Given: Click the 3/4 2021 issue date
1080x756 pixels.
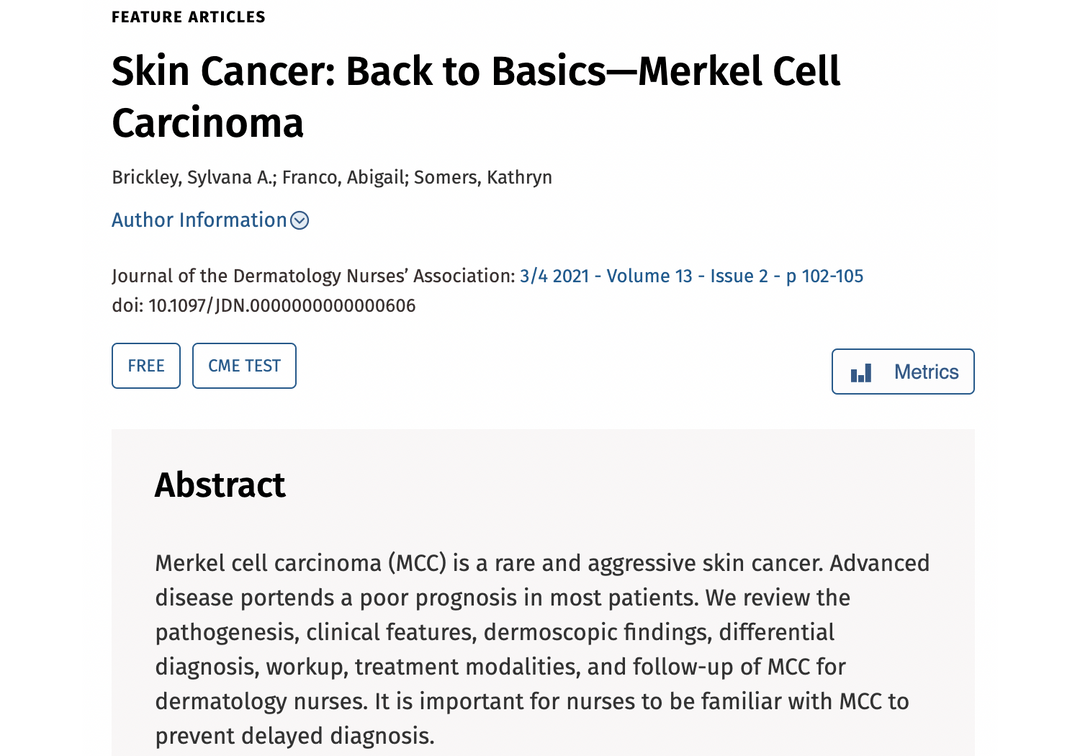Looking at the screenshot, I should (554, 276).
